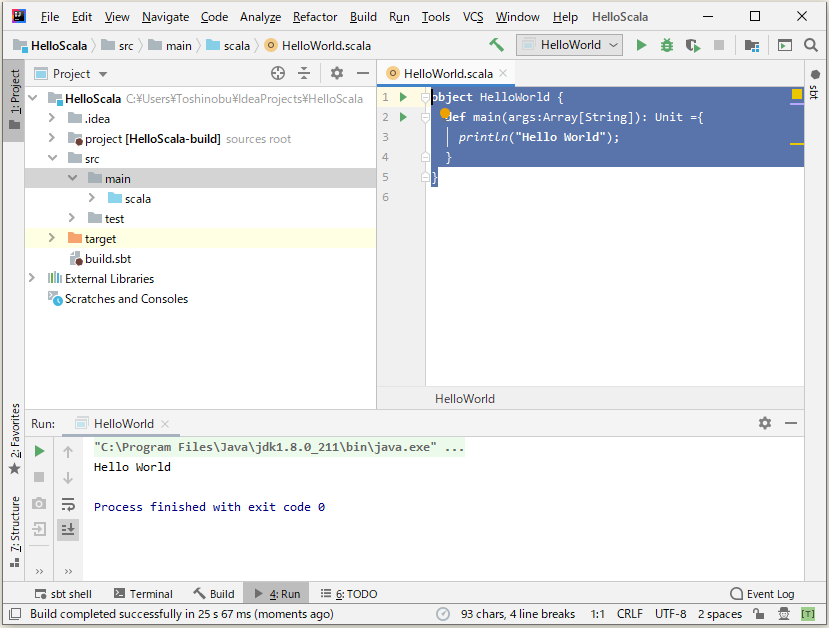The height and width of the screenshot is (628, 829).
Task: Open the Analyze menu
Action: click(x=260, y=17)
